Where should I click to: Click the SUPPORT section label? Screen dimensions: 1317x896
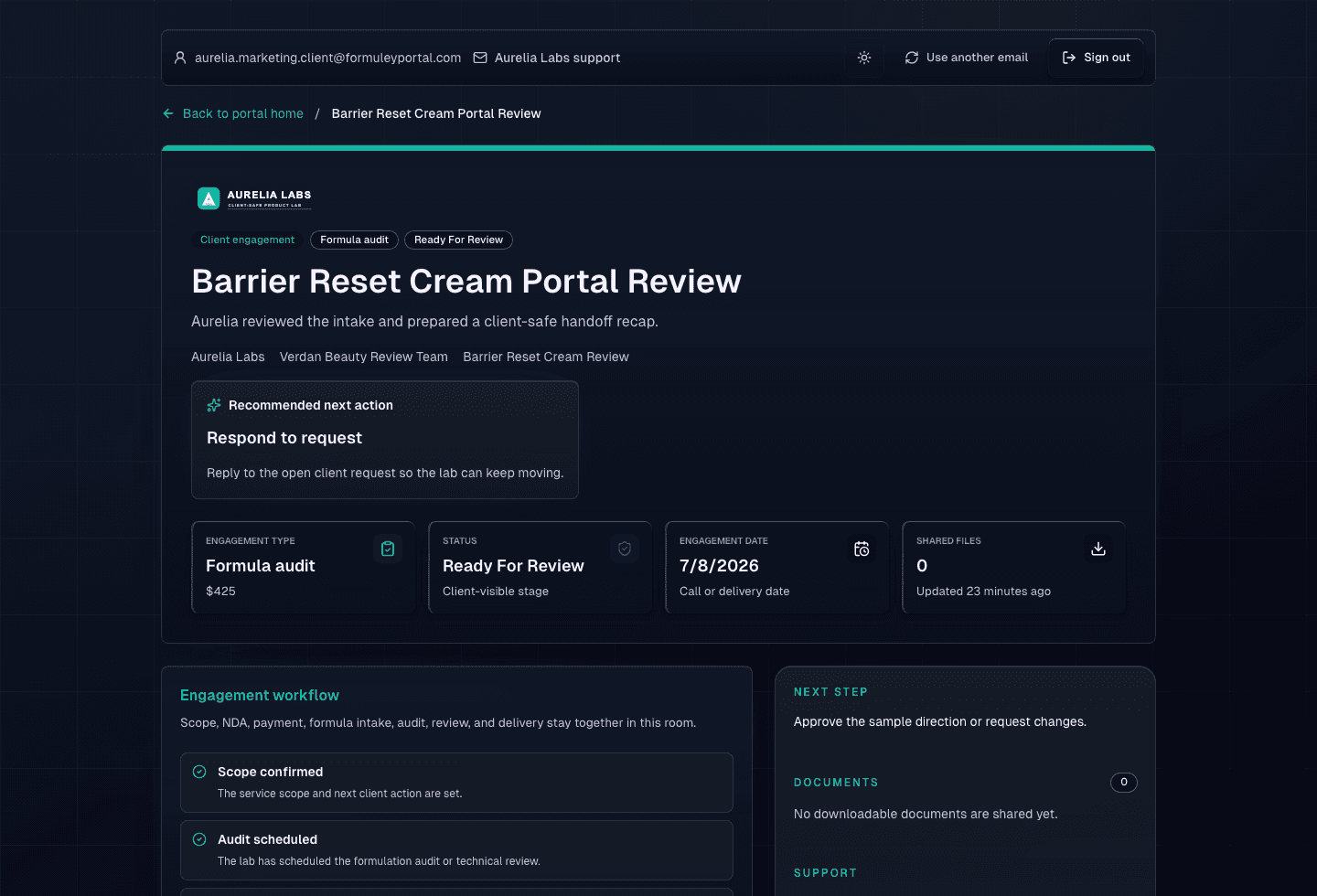[825, 873]
